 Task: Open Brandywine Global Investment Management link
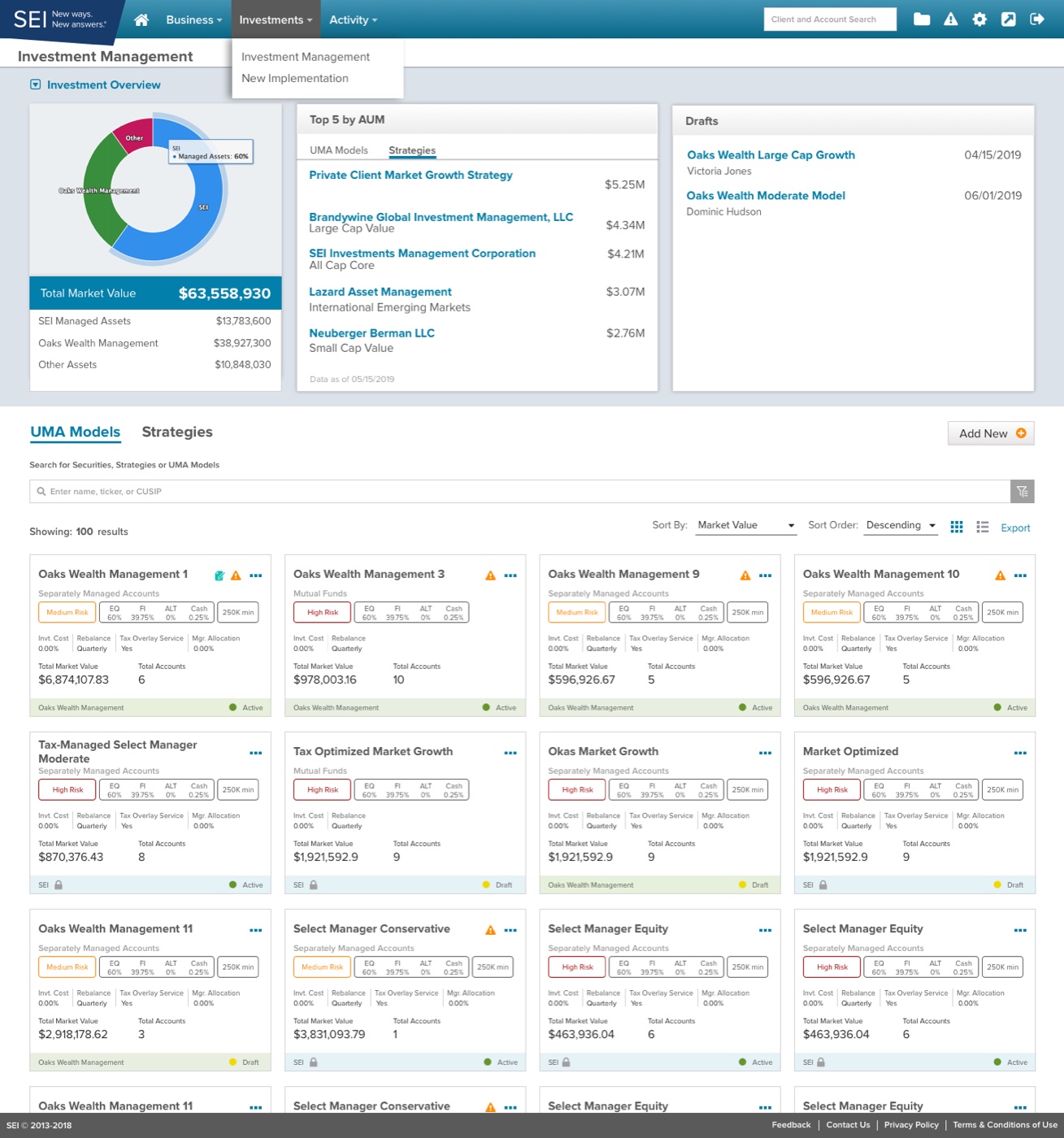point(441,217)
